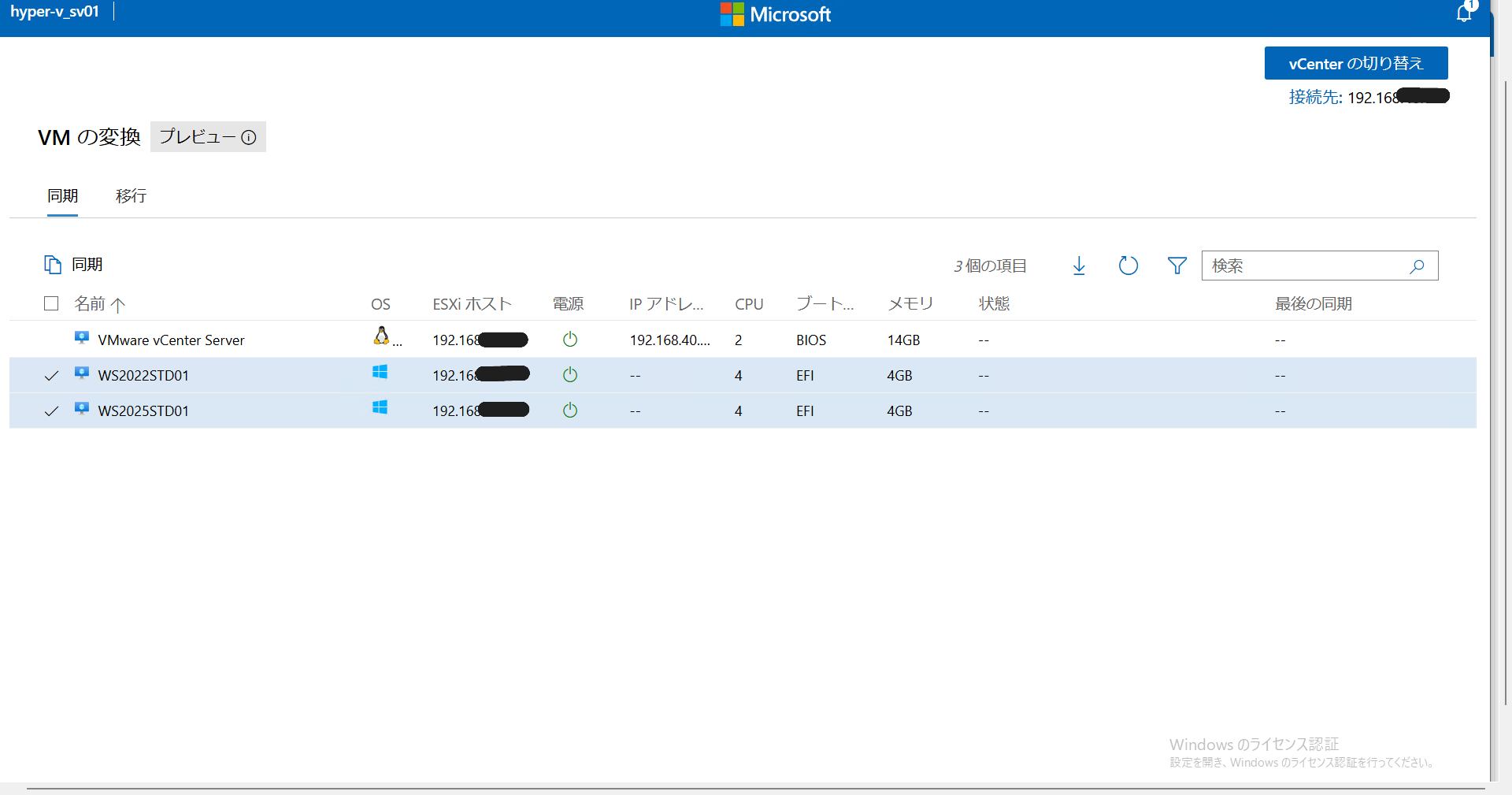The height and width of the screenshot is (795, 1512).
Task: Click the power icon for WS2022STD01
Action: pyautogui.click(x=570, y=375)
